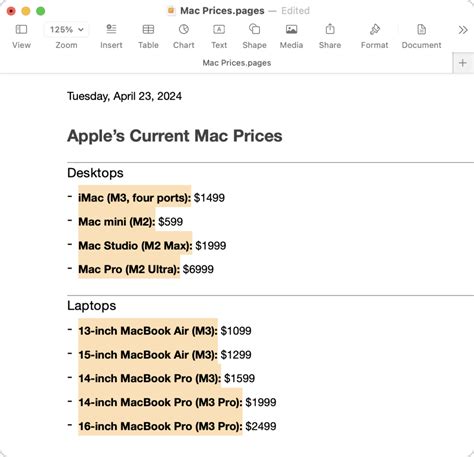Click the Share icon

330,29
